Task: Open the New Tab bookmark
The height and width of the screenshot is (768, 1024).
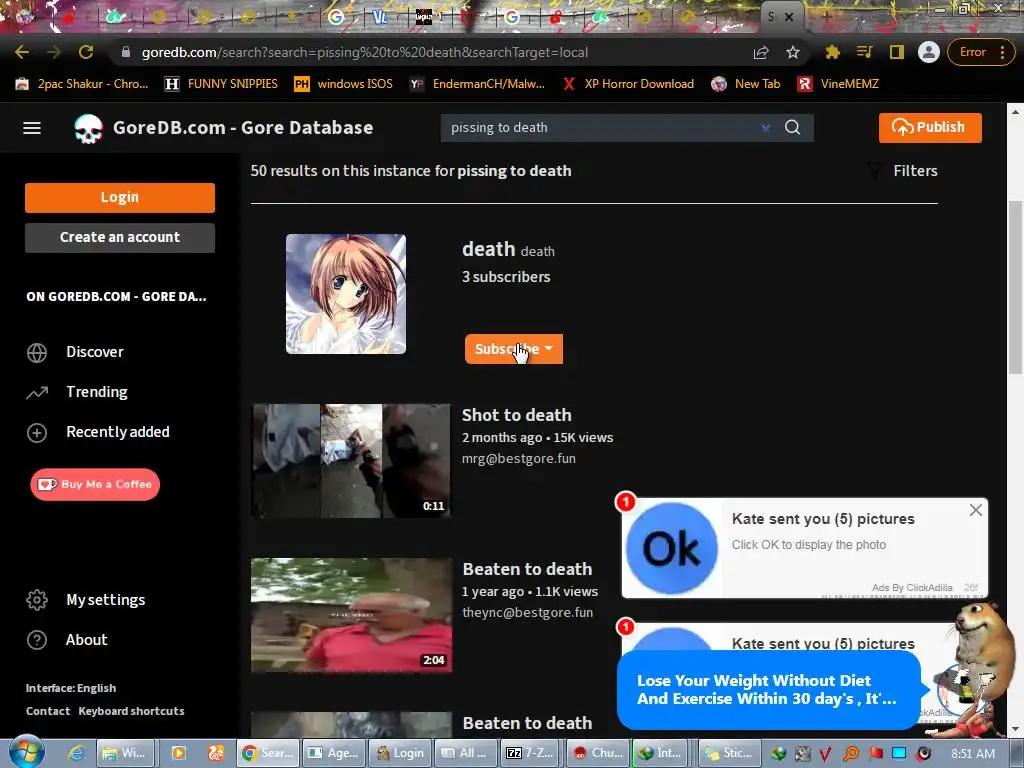Action: tap(746, 84)
